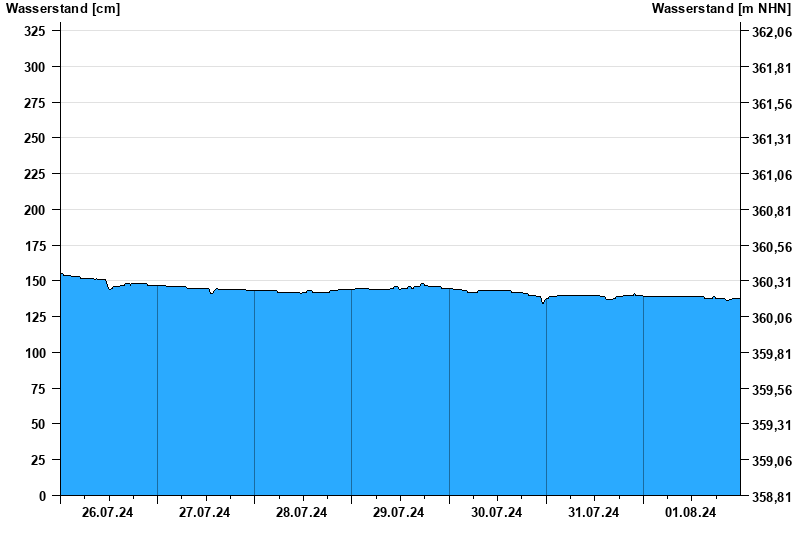Pick the 29.07.24 date label
This screenshot has width=800, height=550.
[x=399, y=513]
